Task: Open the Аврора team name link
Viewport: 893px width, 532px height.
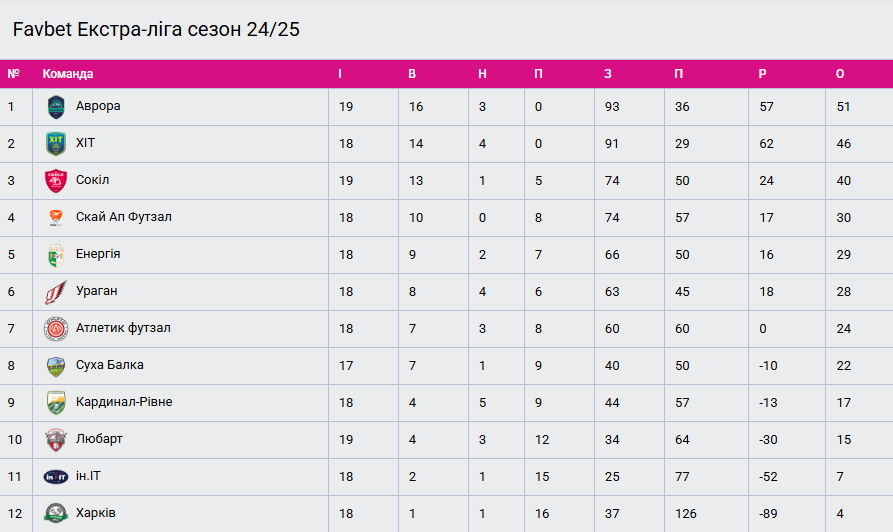Action: 98,106
